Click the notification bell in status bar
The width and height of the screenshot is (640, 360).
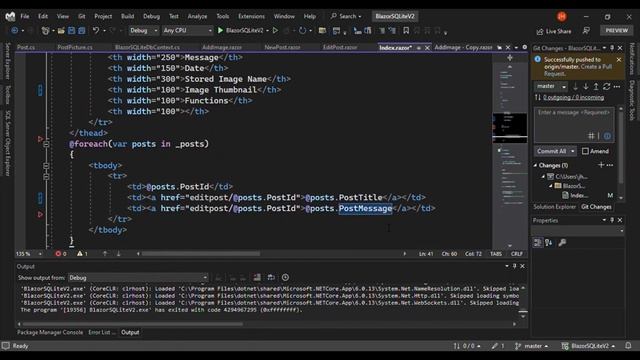(x=628, y=346)
